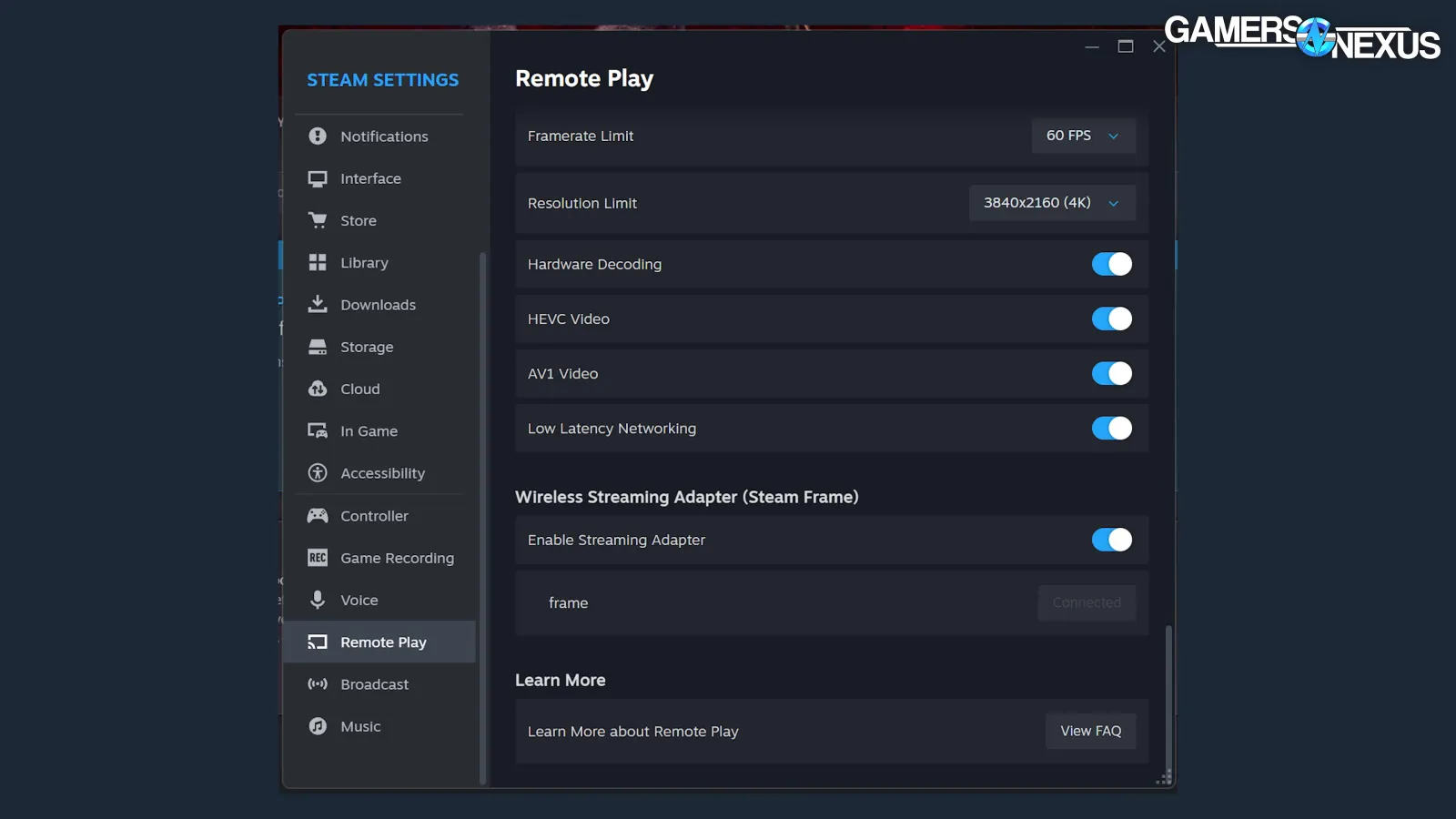Maximize the Steam Settings window
Image resolution: width=1456 pixels, height=819 pixels.
point(1126,46)
